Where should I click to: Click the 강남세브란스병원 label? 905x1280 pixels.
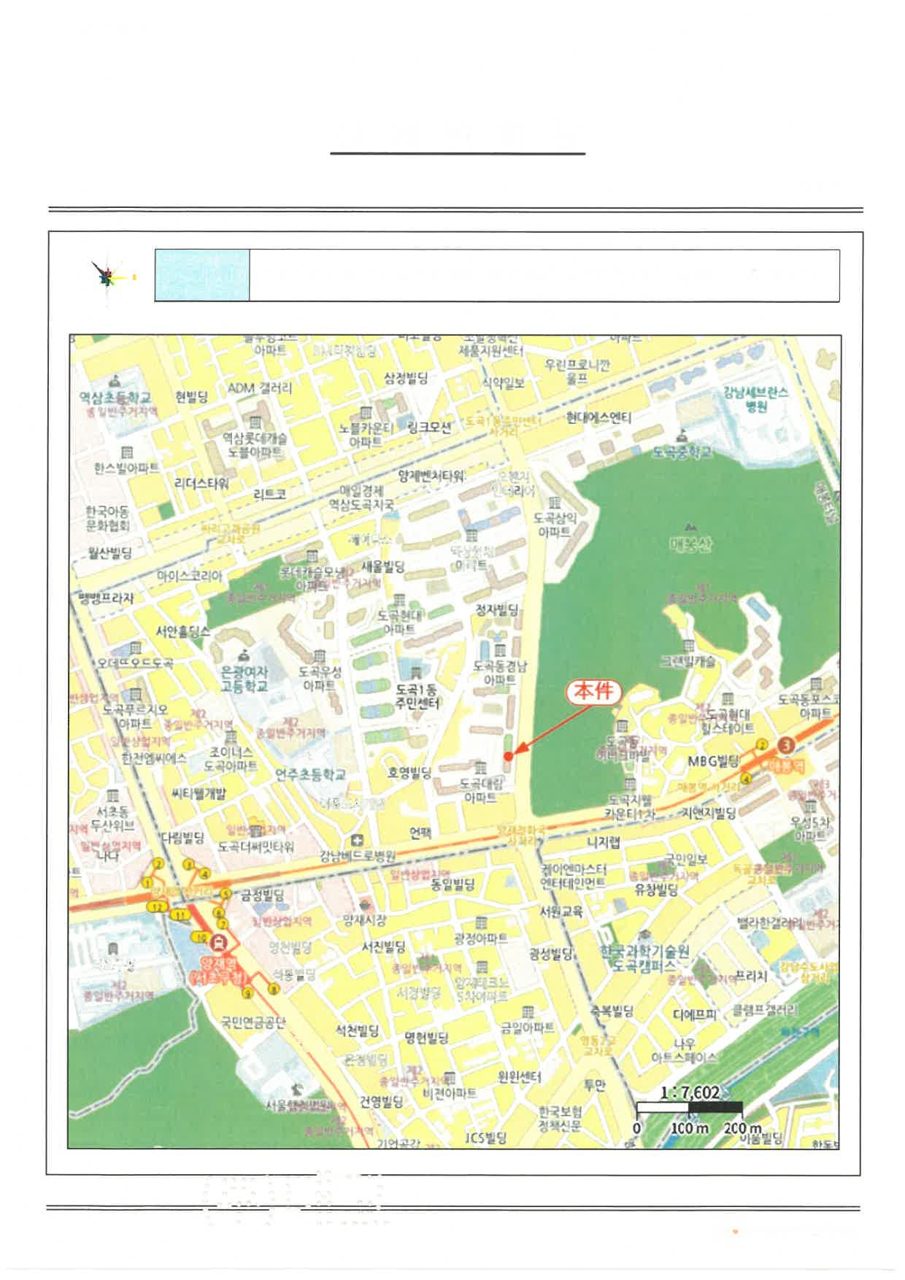coord(756,400)
